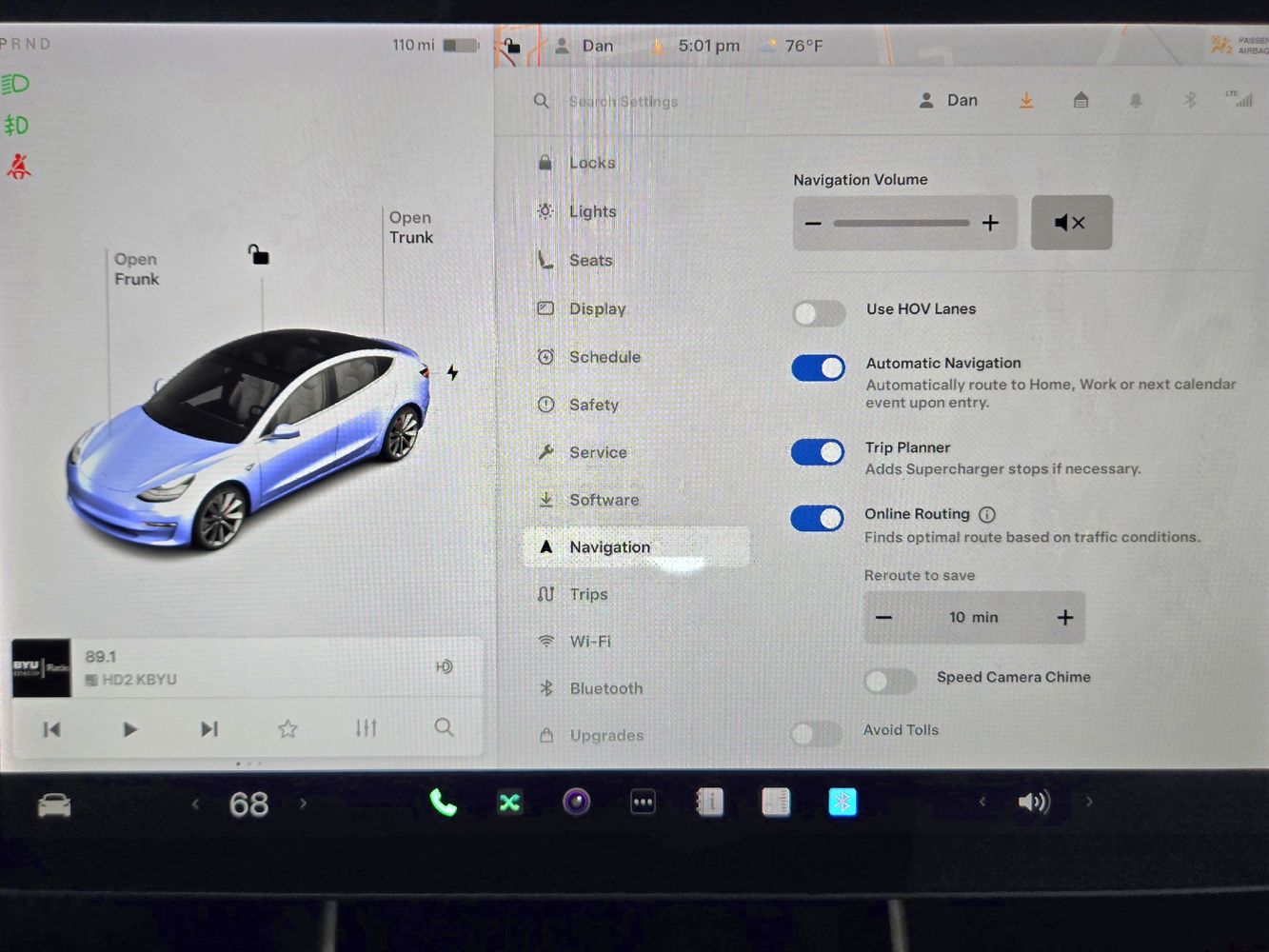Click the Search Settings field
The image size is (1269, 952).
(x=624, y=102)
